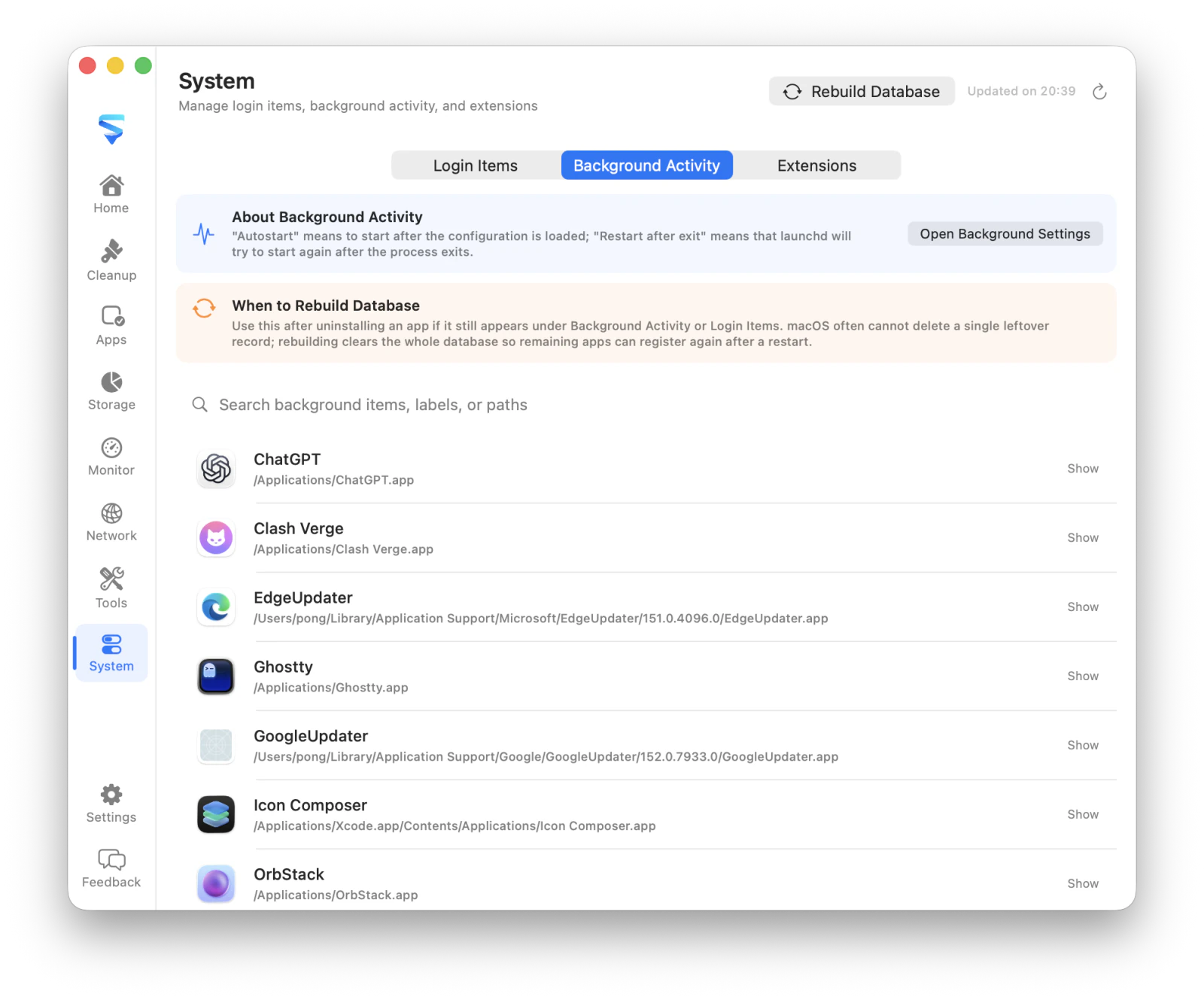This screenshot has height=1000, width=1204.
Task: Open Settings from sidebar
Action: click(111, 804)
